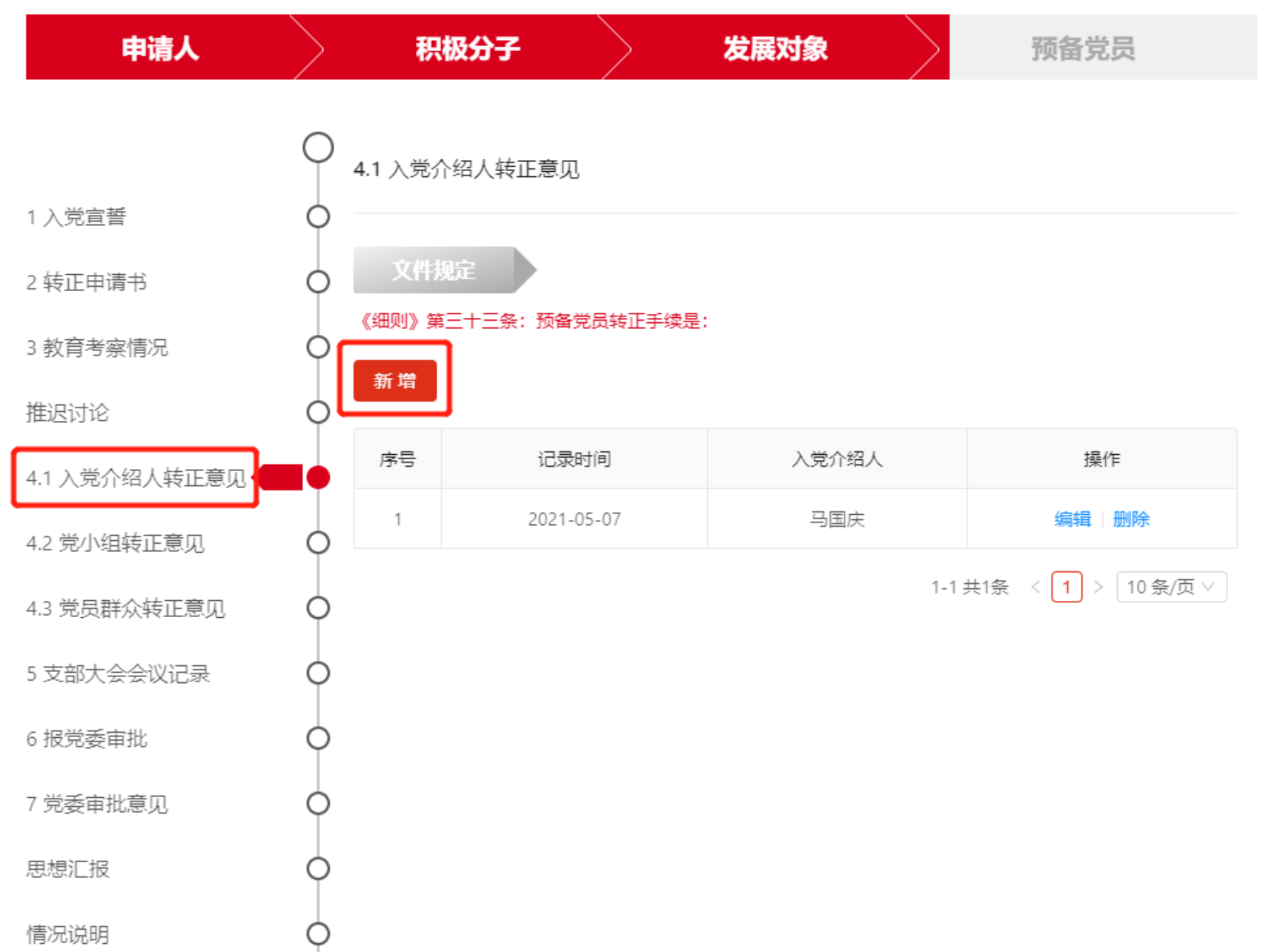
Task: Click timeline circle beside 3 教育考察情况
Action: tap(318, 347)
